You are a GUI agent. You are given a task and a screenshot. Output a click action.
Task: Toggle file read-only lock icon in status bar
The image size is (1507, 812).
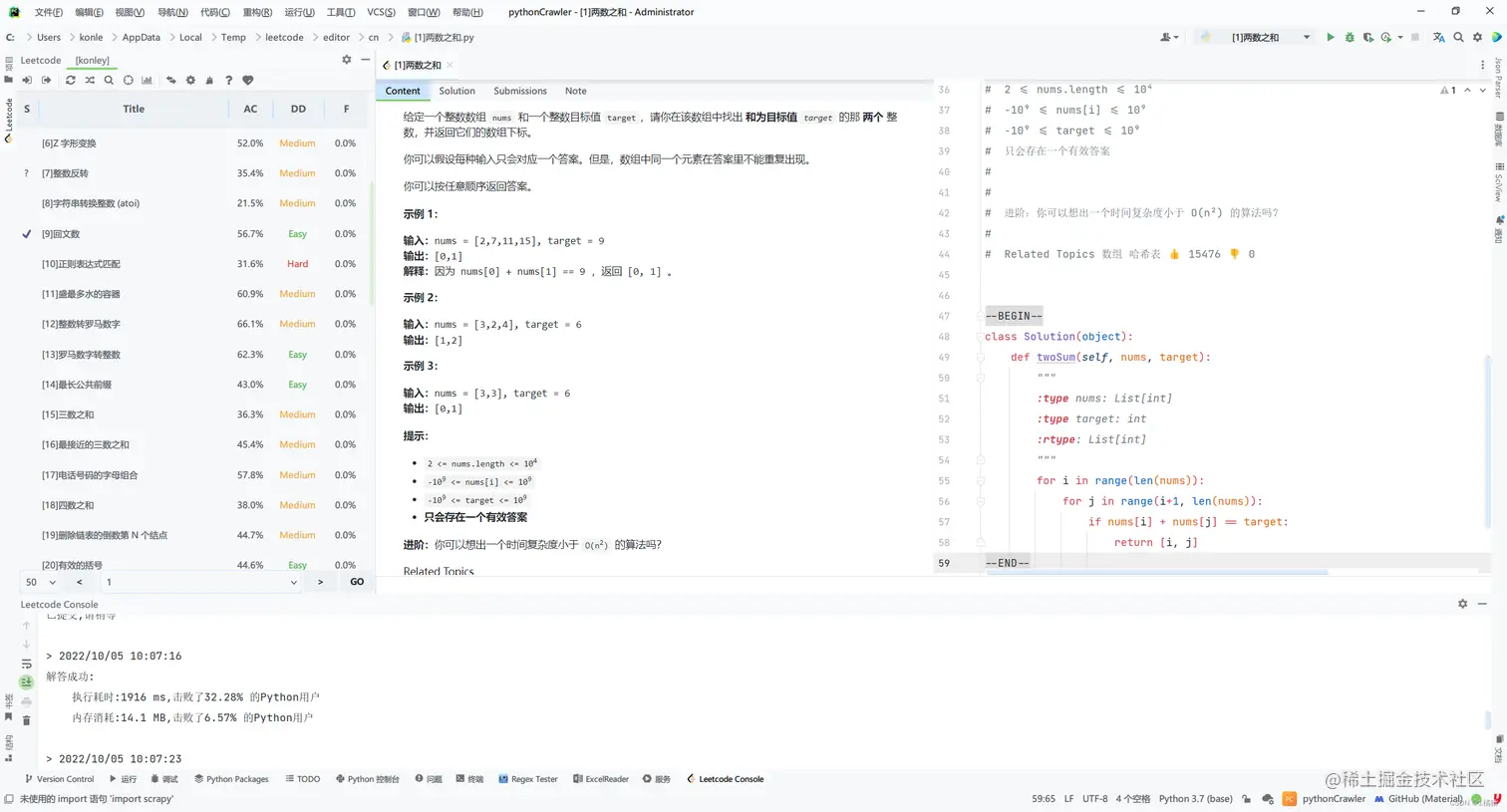(1247, 798)
